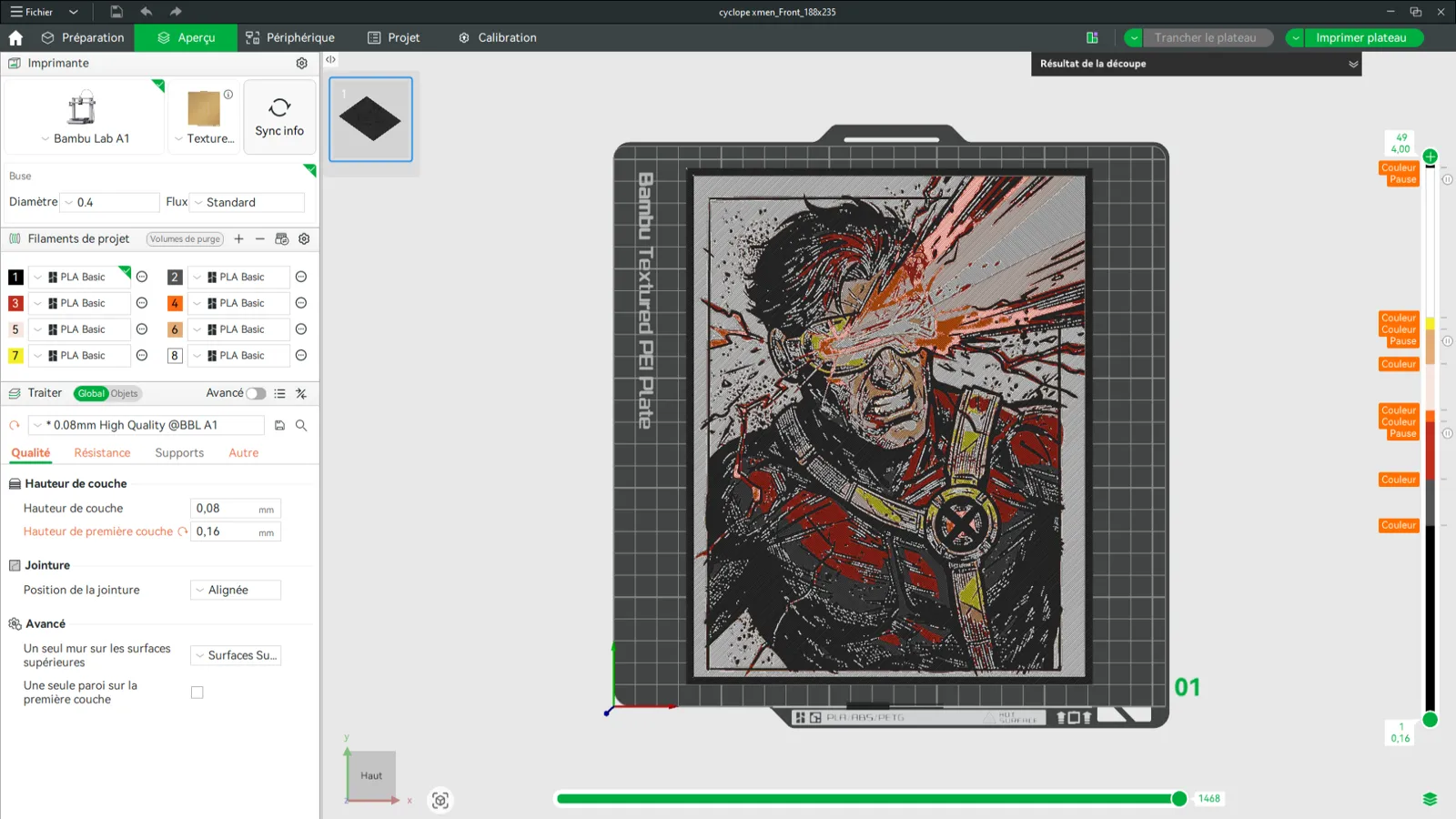Click the Volumes de purge button
The image size is (1456, 819).
pyautogui.click(x=185, y=239)
